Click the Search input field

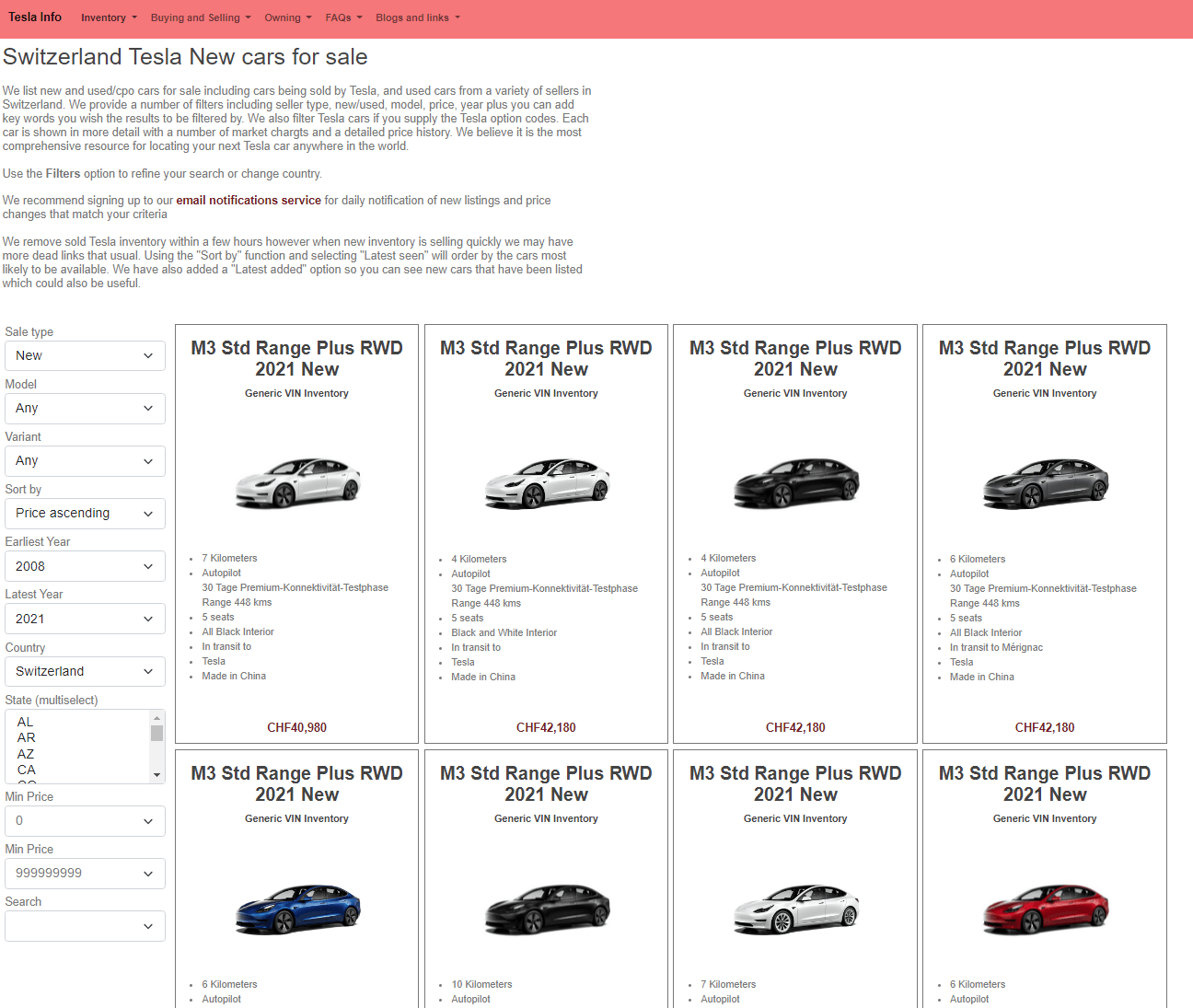tap(85, 926)
